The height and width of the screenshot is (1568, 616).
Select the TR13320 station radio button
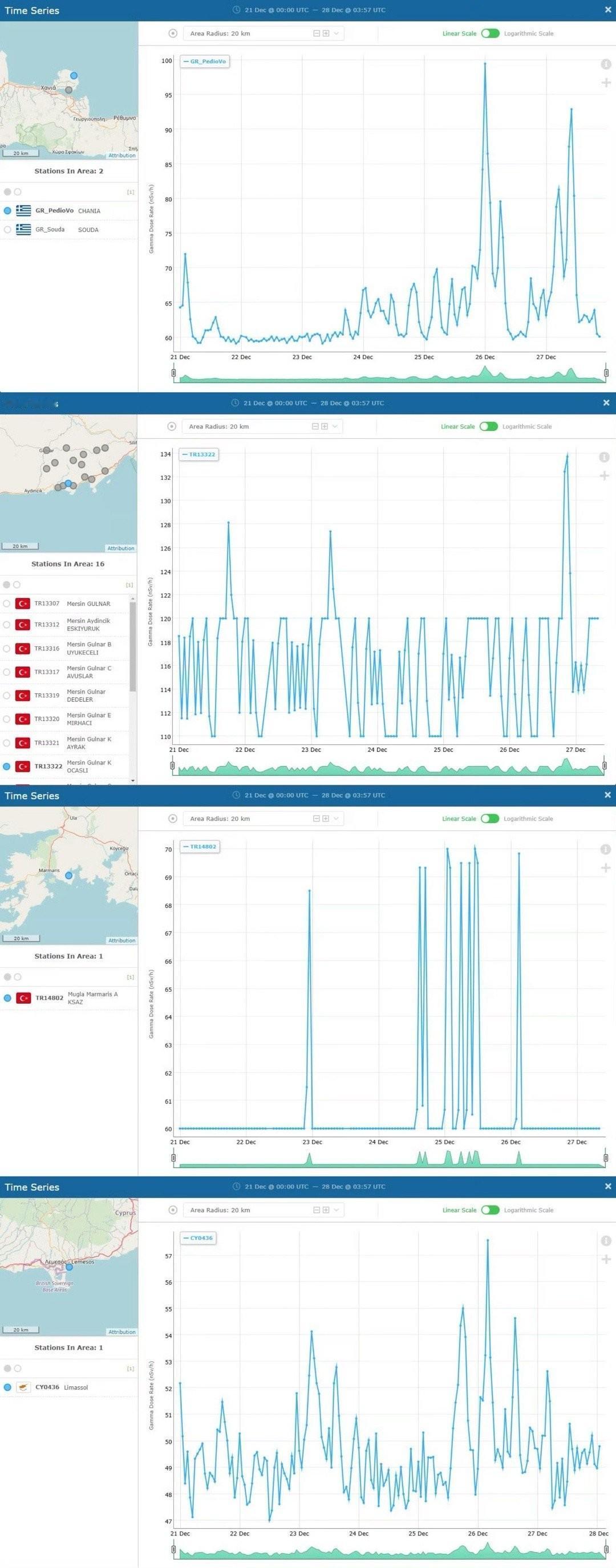point(7,719)
